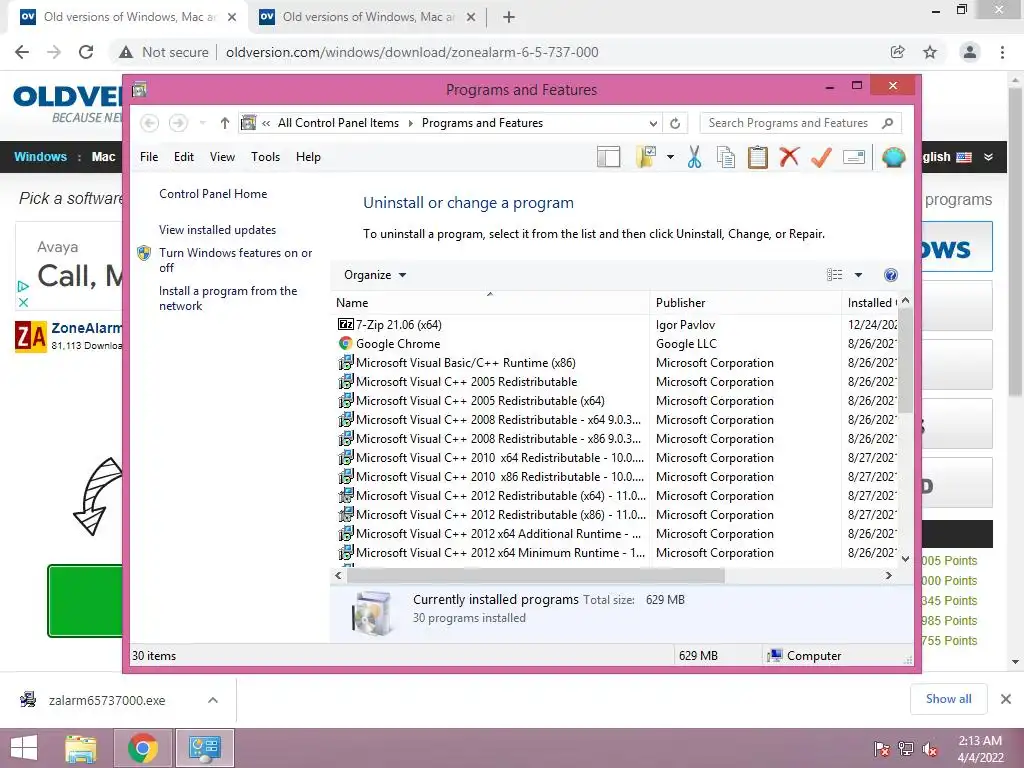Screen dimensions: 1024x768
Task: Click the network tray icon
Action: click(x=906, y=750)
